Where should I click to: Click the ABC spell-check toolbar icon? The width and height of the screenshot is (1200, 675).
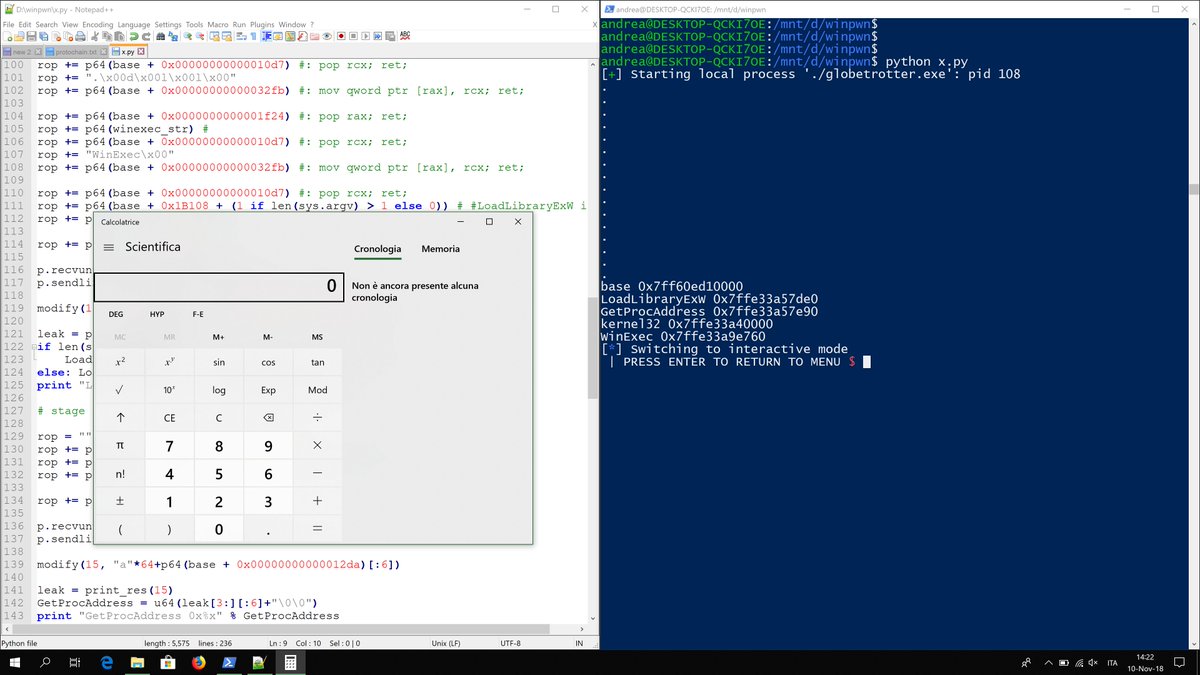click(x=405, y=36)
